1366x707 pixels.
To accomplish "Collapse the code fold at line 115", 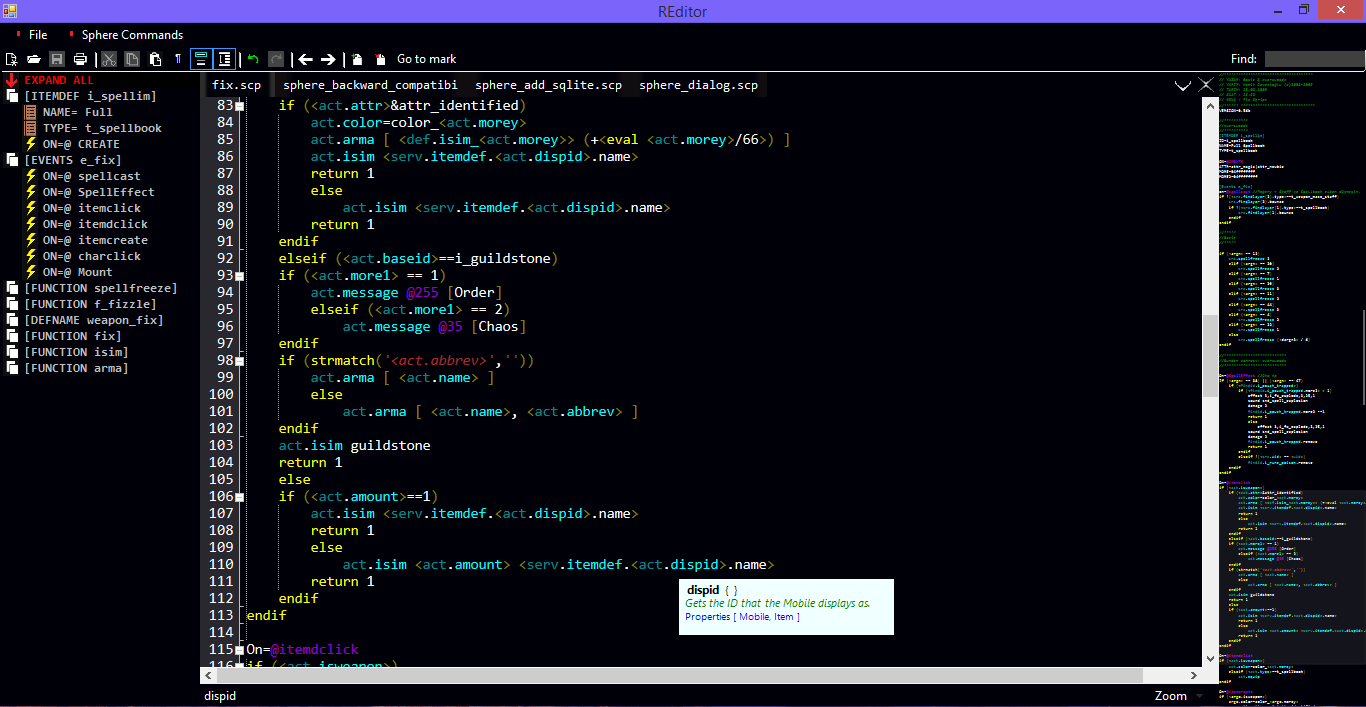I will 240,649.
